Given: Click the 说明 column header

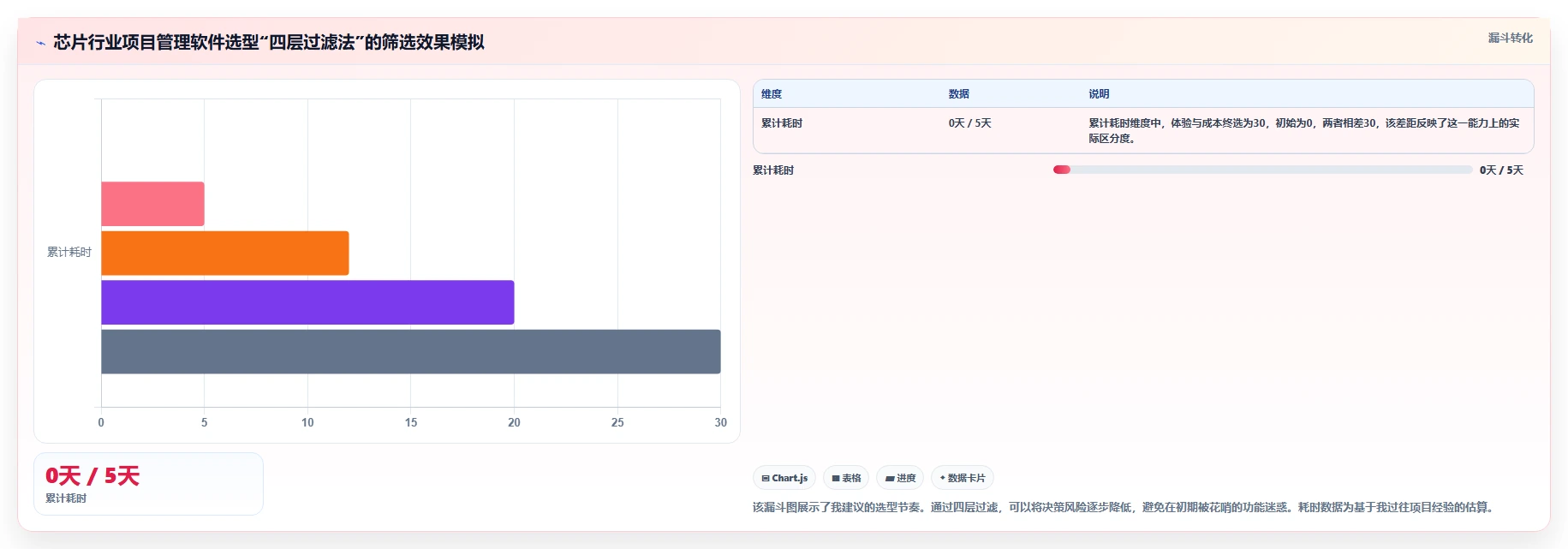Looking at the screenshot, I should click(x=1099, y=94).
